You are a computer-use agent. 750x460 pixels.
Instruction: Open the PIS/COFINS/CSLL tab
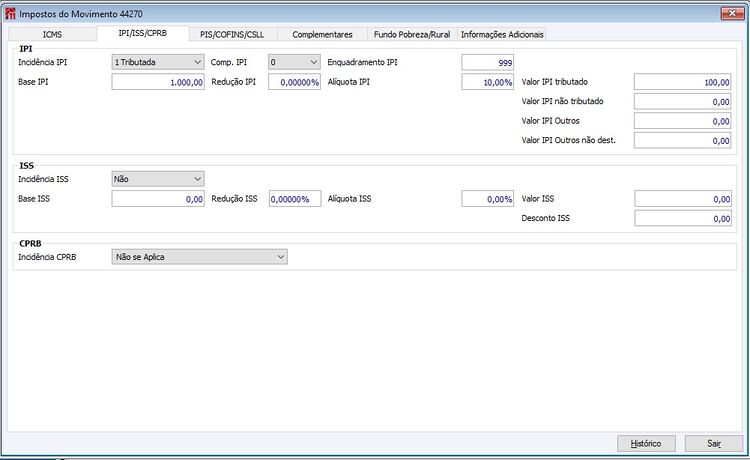click(232, 34)
